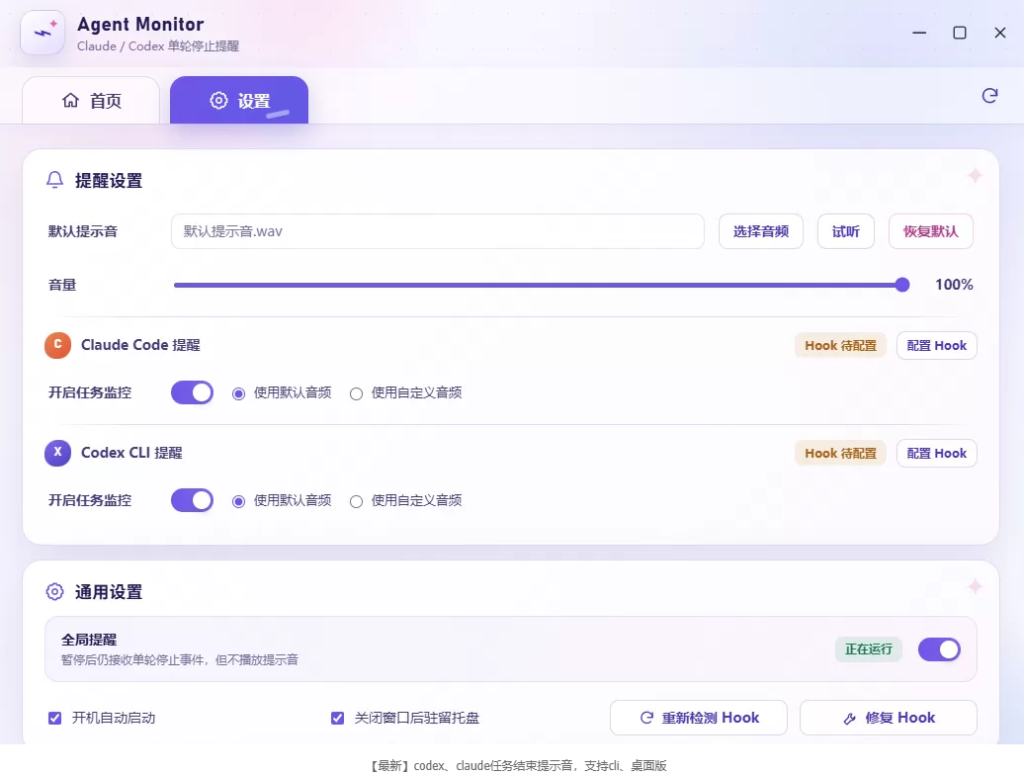Select 使用默认音频 for Claude Code
The image size is (1024, 776).
point(238,393)
